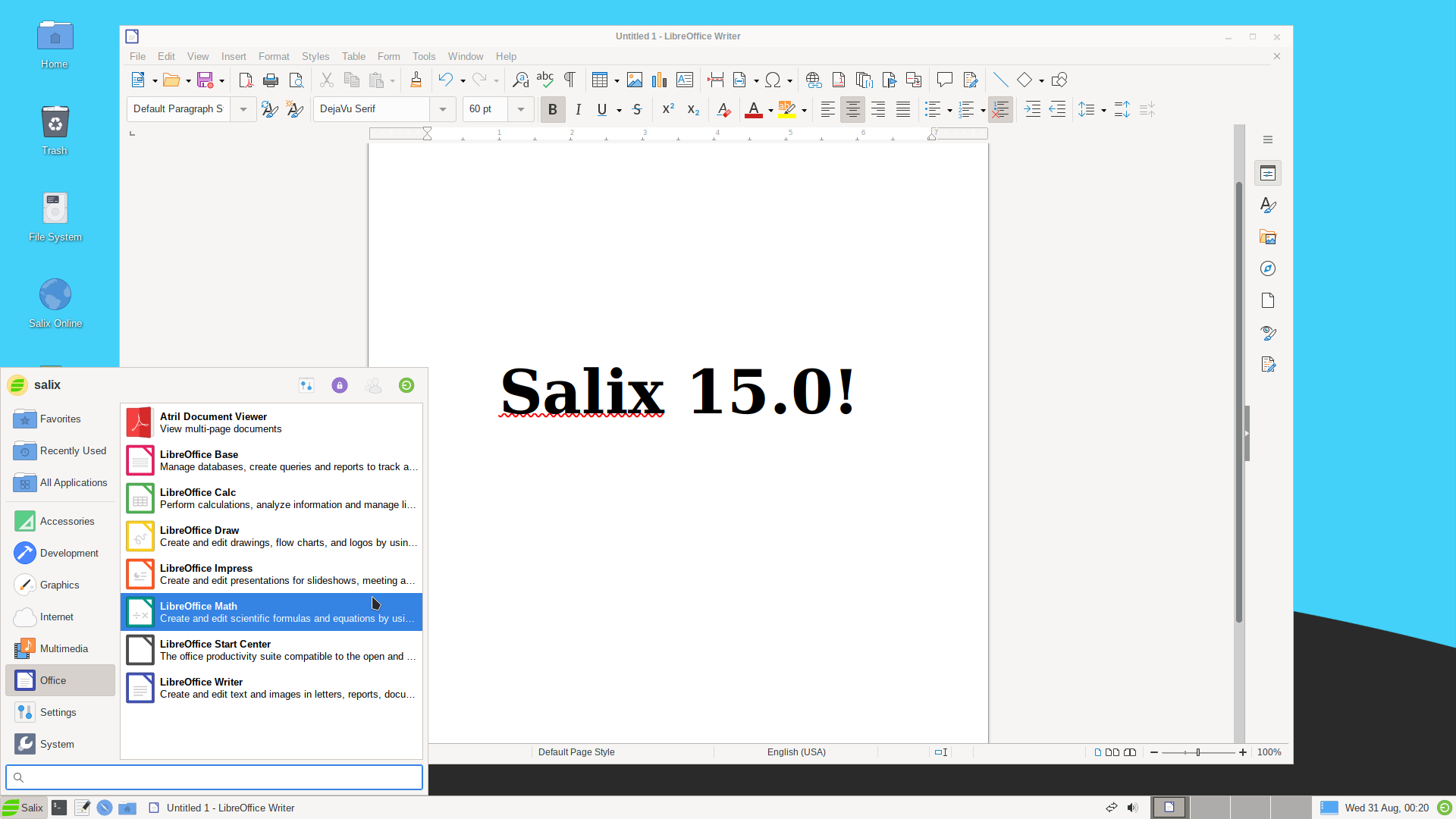Click Clone Formatting paintbrush icon

(x=416, y=80)
